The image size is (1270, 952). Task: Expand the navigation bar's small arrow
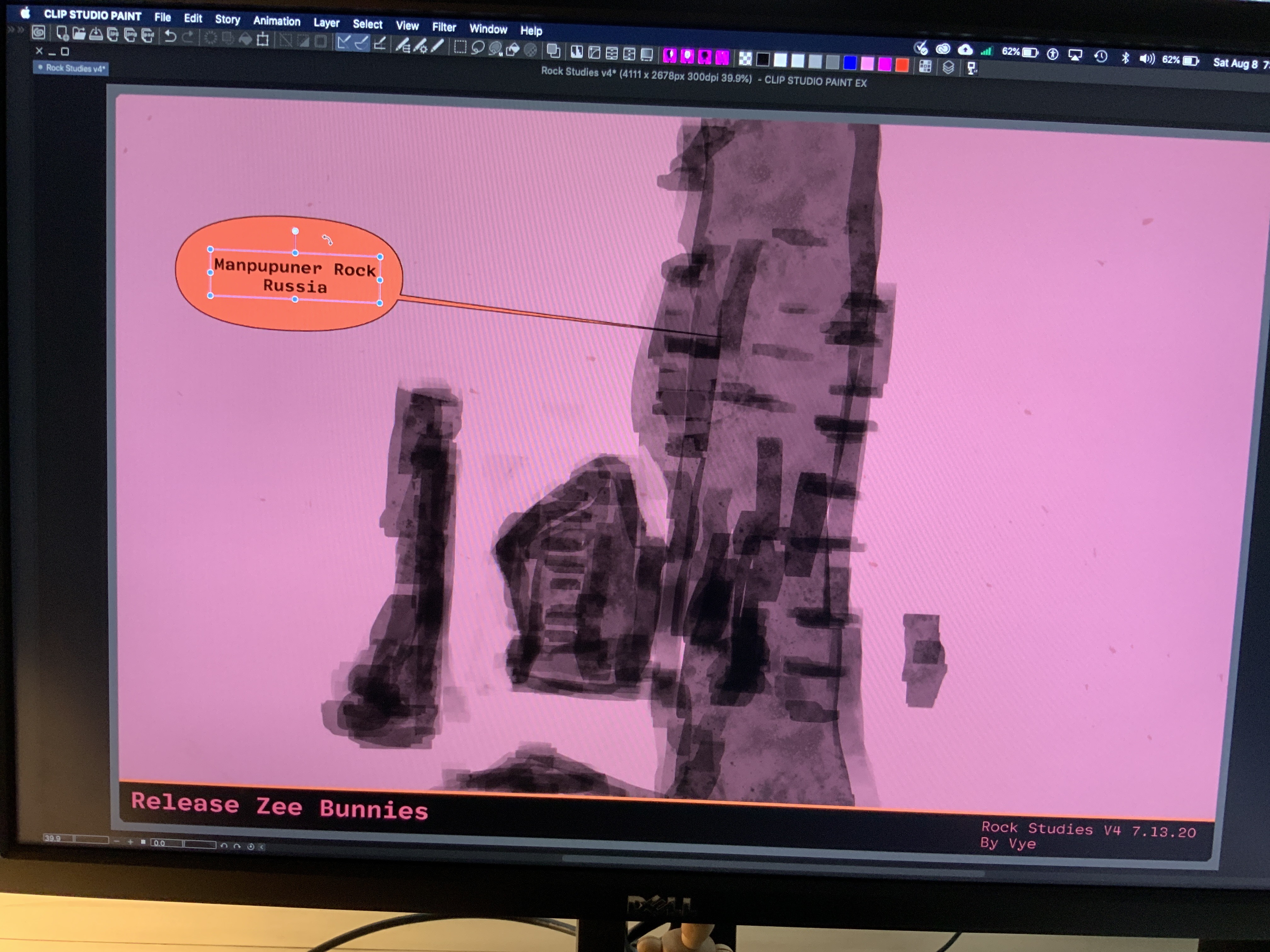point(262,847)
